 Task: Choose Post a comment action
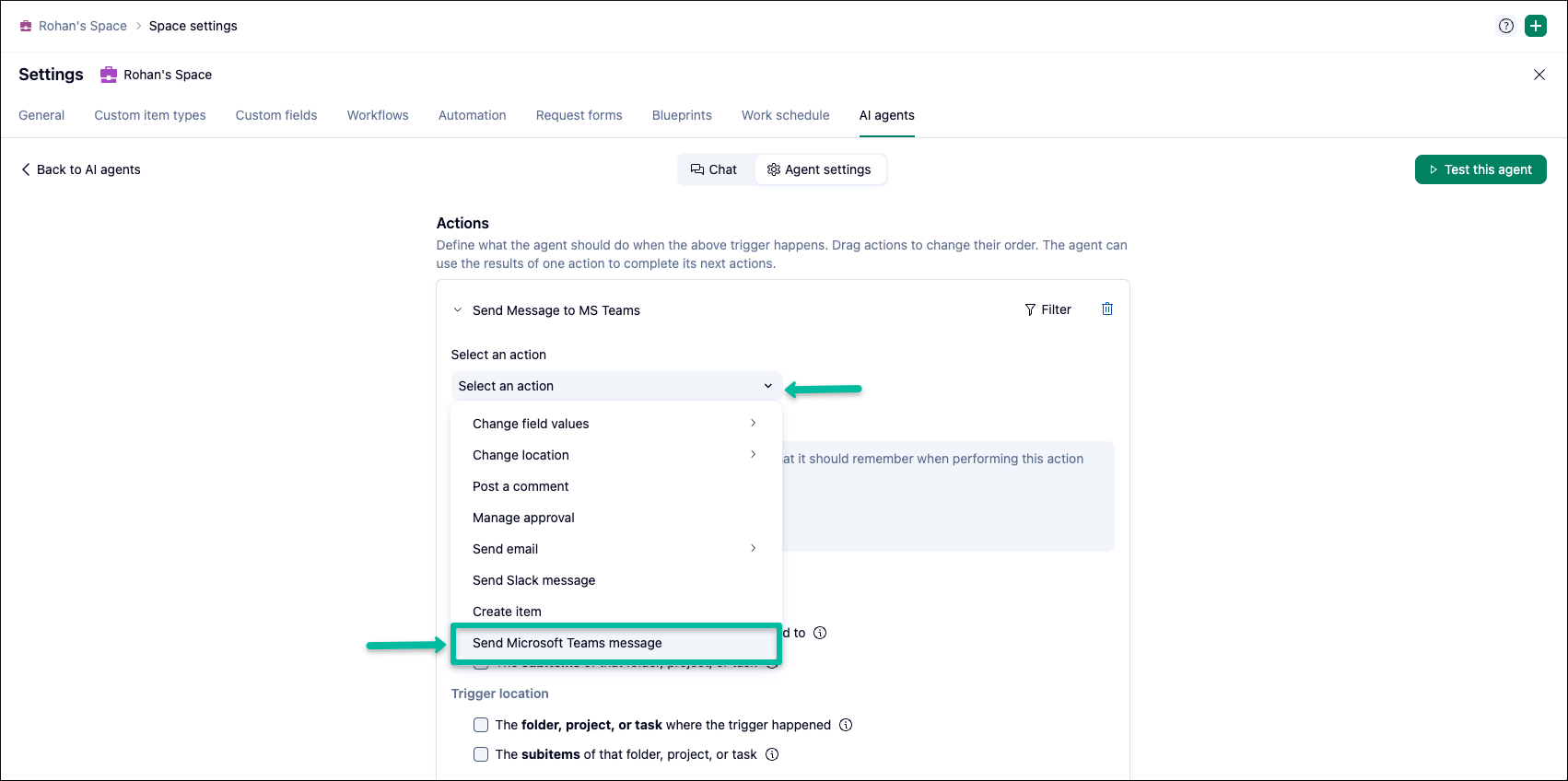(x=616, y=486)
